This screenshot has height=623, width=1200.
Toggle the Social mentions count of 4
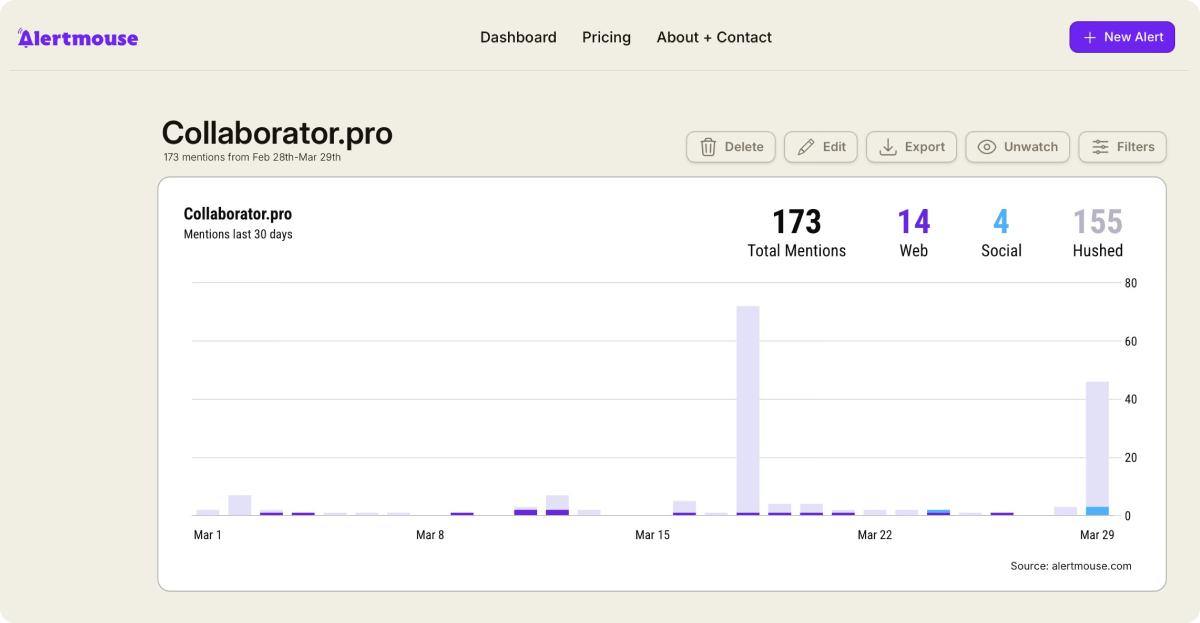tap(1001, 233)
